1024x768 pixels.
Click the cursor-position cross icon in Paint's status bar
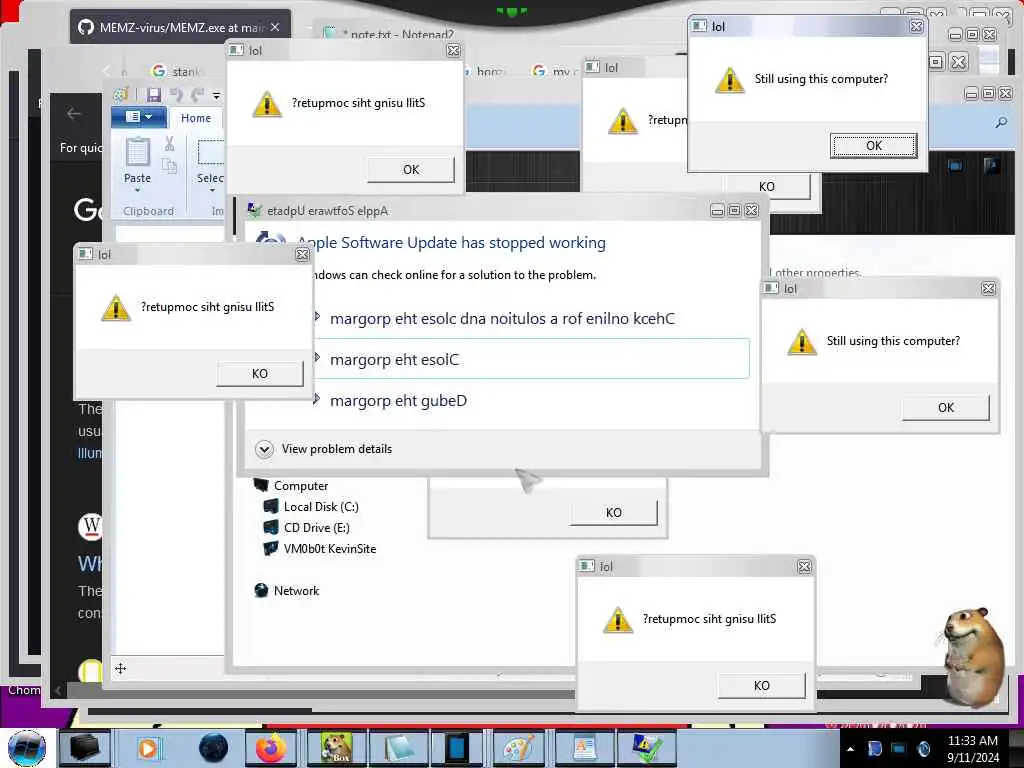[x=120, y=668]
